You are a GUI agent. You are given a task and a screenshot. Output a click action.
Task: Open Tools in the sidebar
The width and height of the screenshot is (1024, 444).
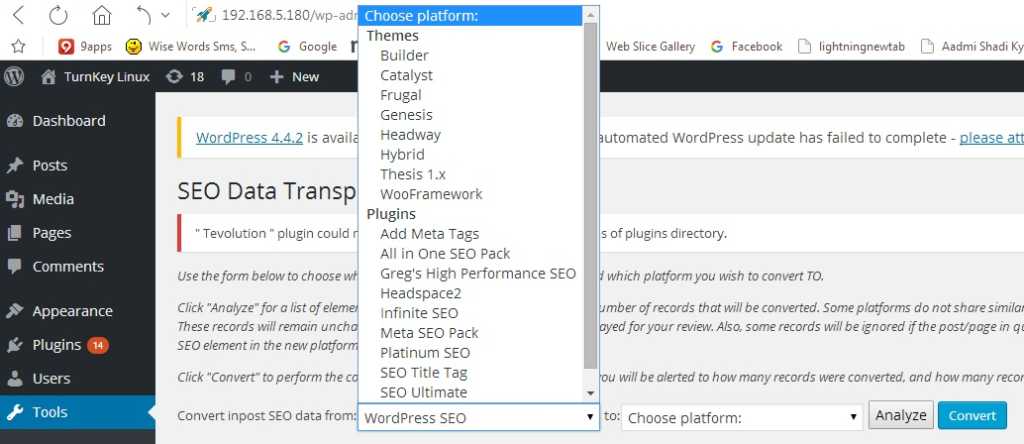[78, 412]
